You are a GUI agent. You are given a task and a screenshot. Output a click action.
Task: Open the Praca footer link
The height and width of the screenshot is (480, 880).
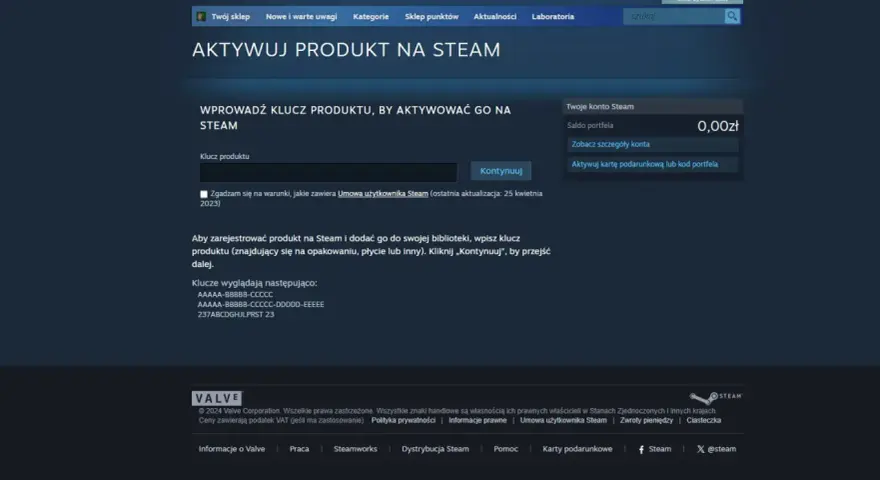(299, 449)
